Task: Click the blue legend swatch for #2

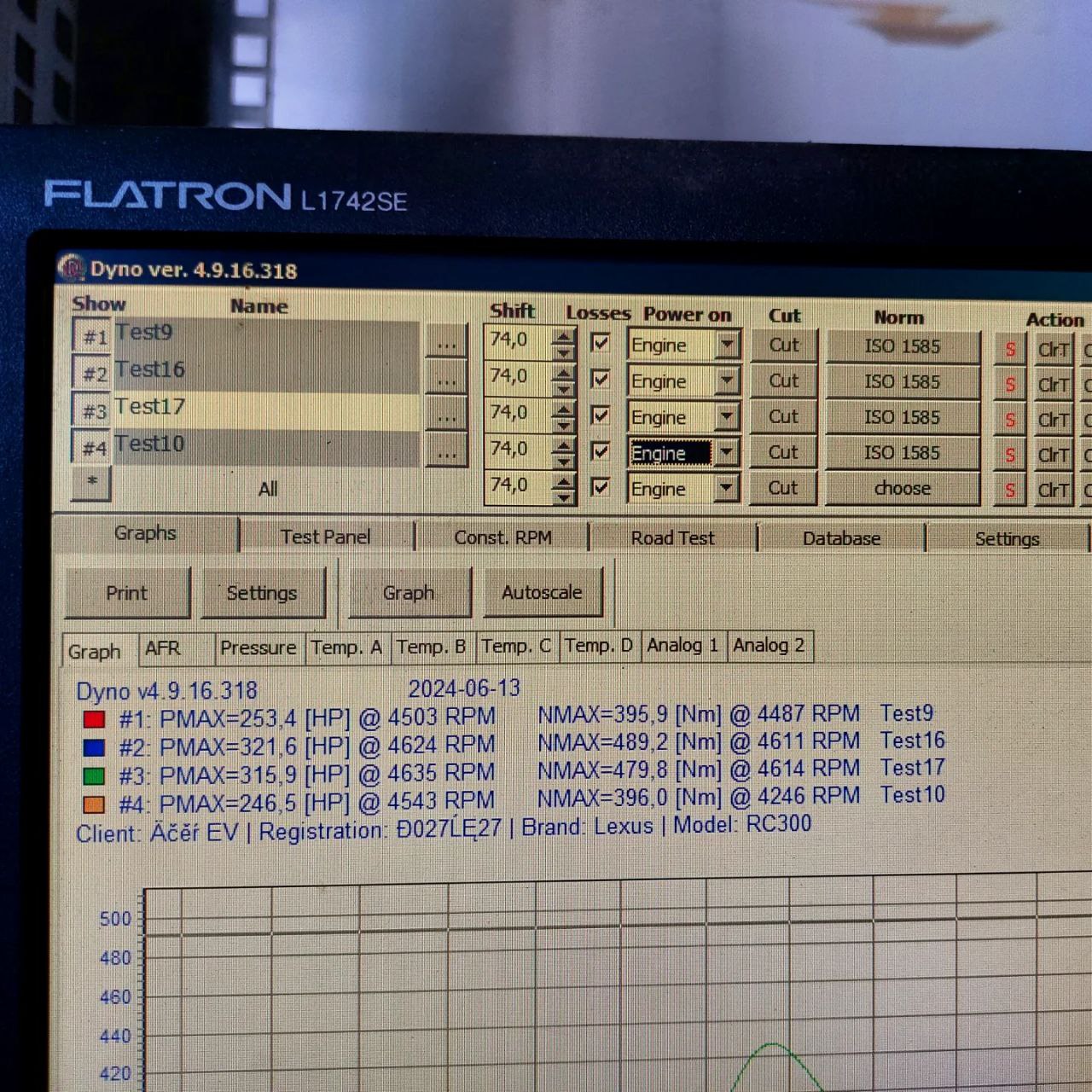Action: pyautogui.click(x=94, y=748)
